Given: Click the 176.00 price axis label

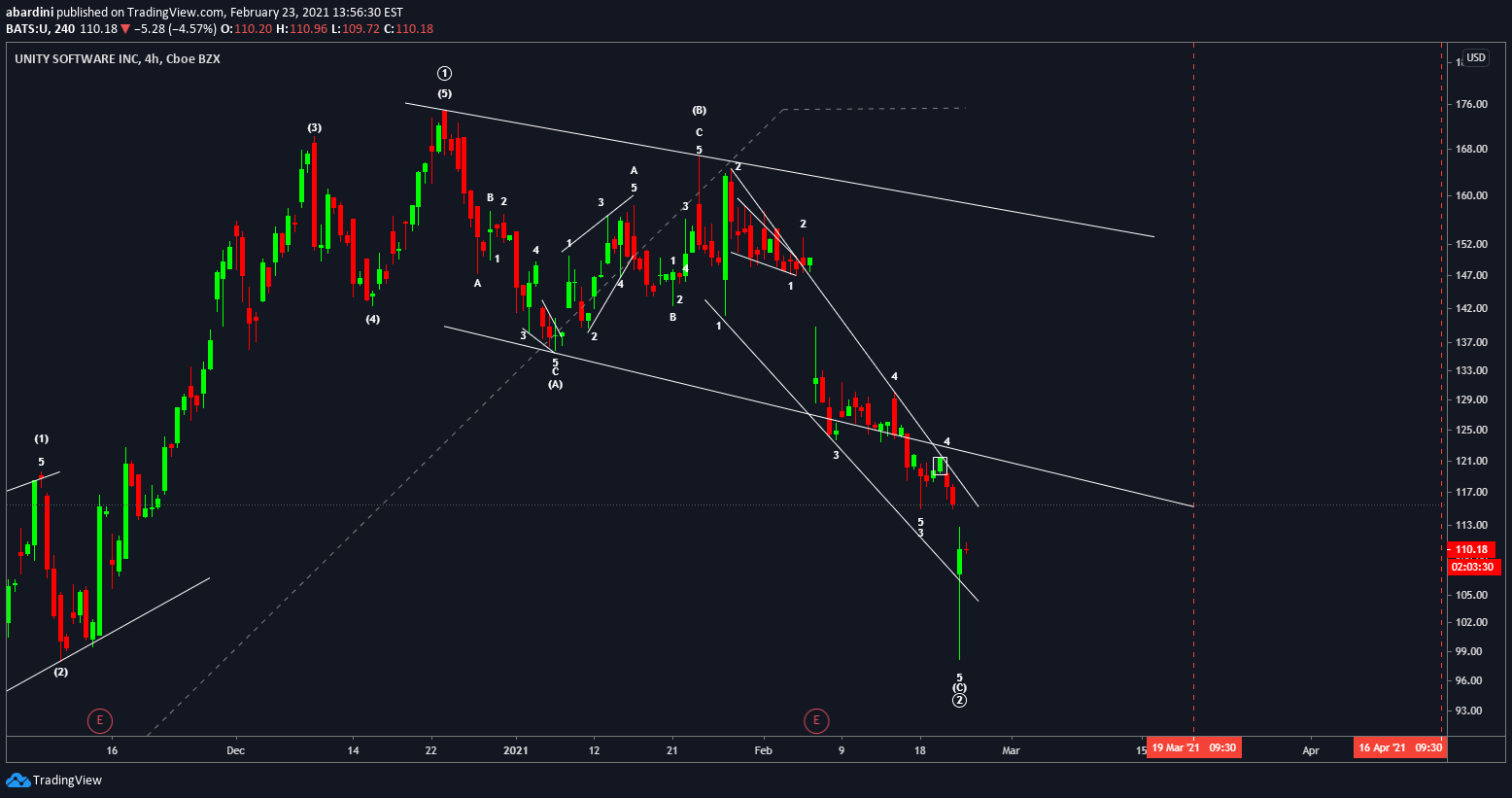Looking at the screenshot, I should (x=1471, y=104).
